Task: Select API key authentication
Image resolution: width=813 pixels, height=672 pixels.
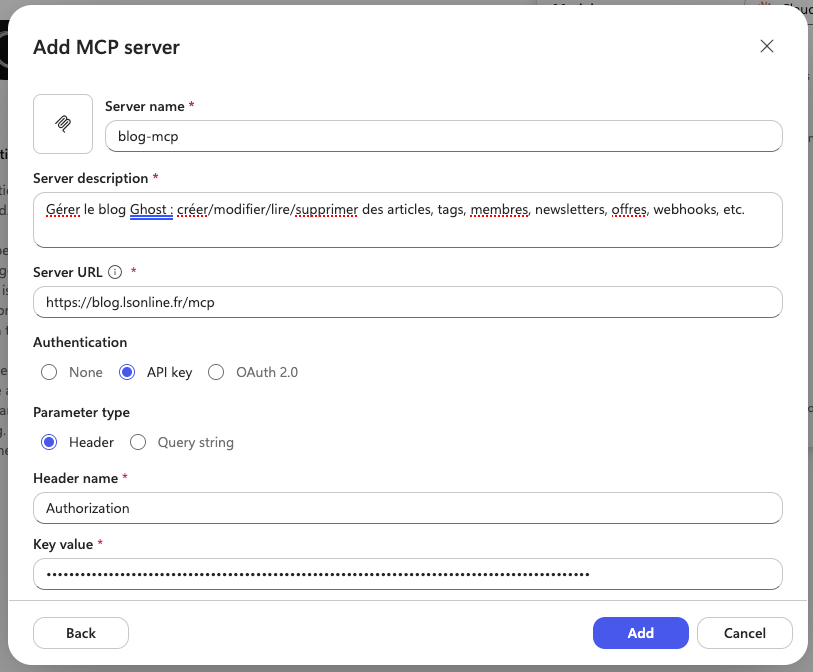Action: tap(127, 372)
